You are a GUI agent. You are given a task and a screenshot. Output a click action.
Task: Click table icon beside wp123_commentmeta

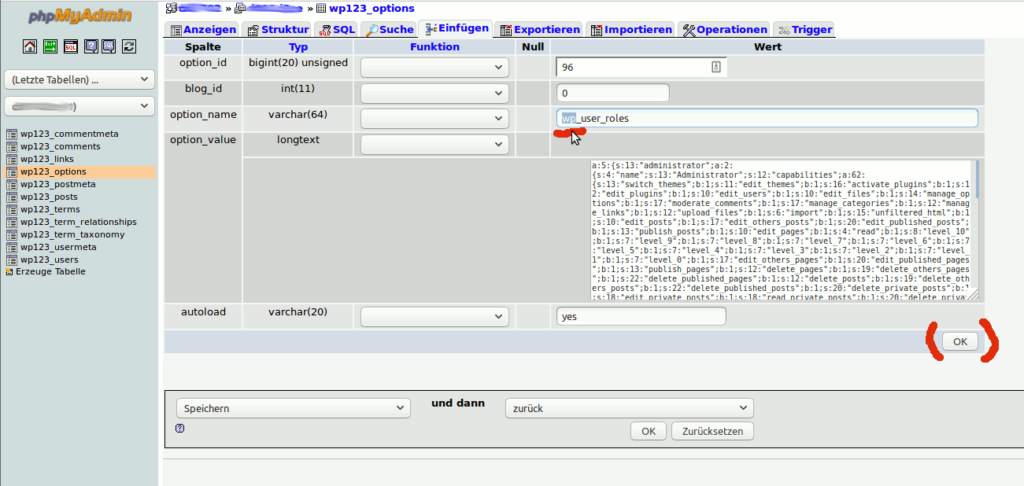pyautogui.click(x=11, y=134)
